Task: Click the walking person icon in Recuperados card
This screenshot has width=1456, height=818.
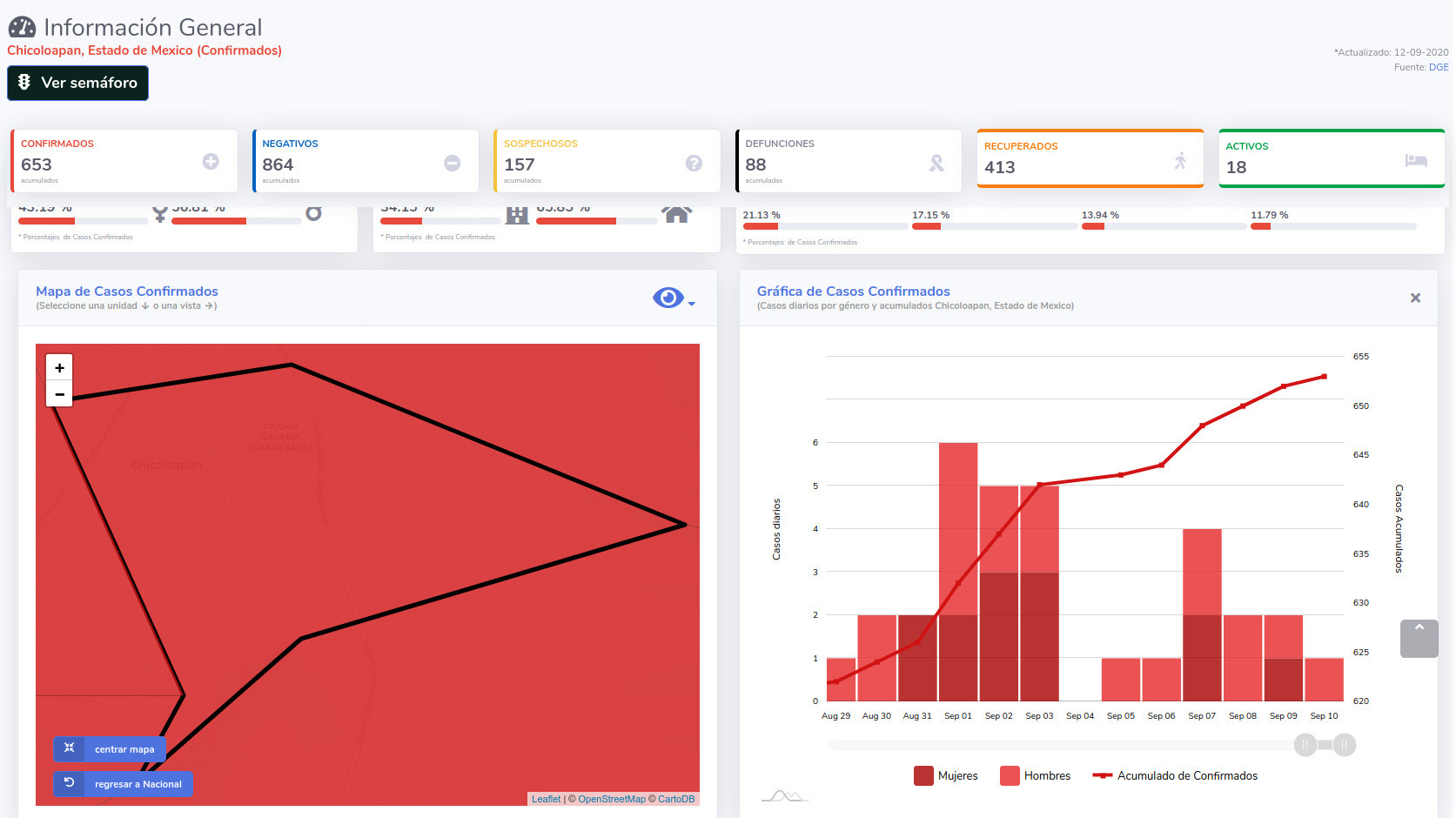Action: click(x=1180, y=160)
